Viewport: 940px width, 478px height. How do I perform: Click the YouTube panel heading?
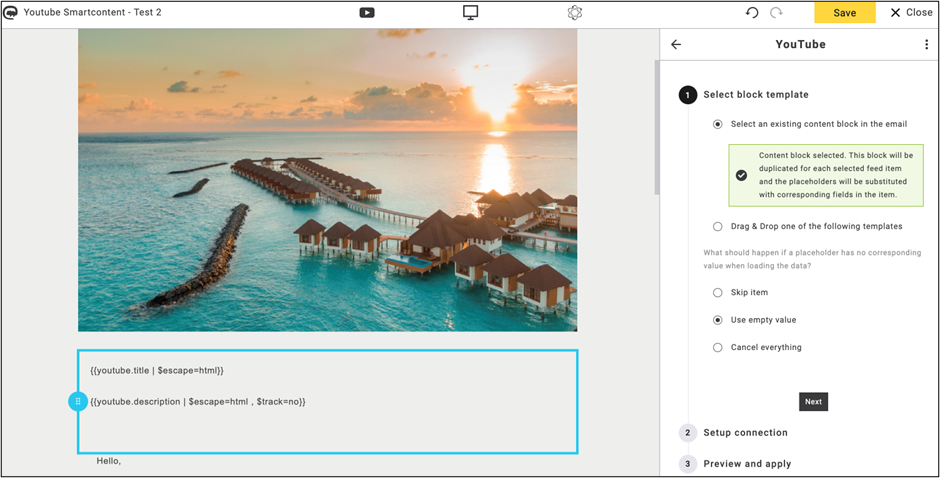pos(800,44)
